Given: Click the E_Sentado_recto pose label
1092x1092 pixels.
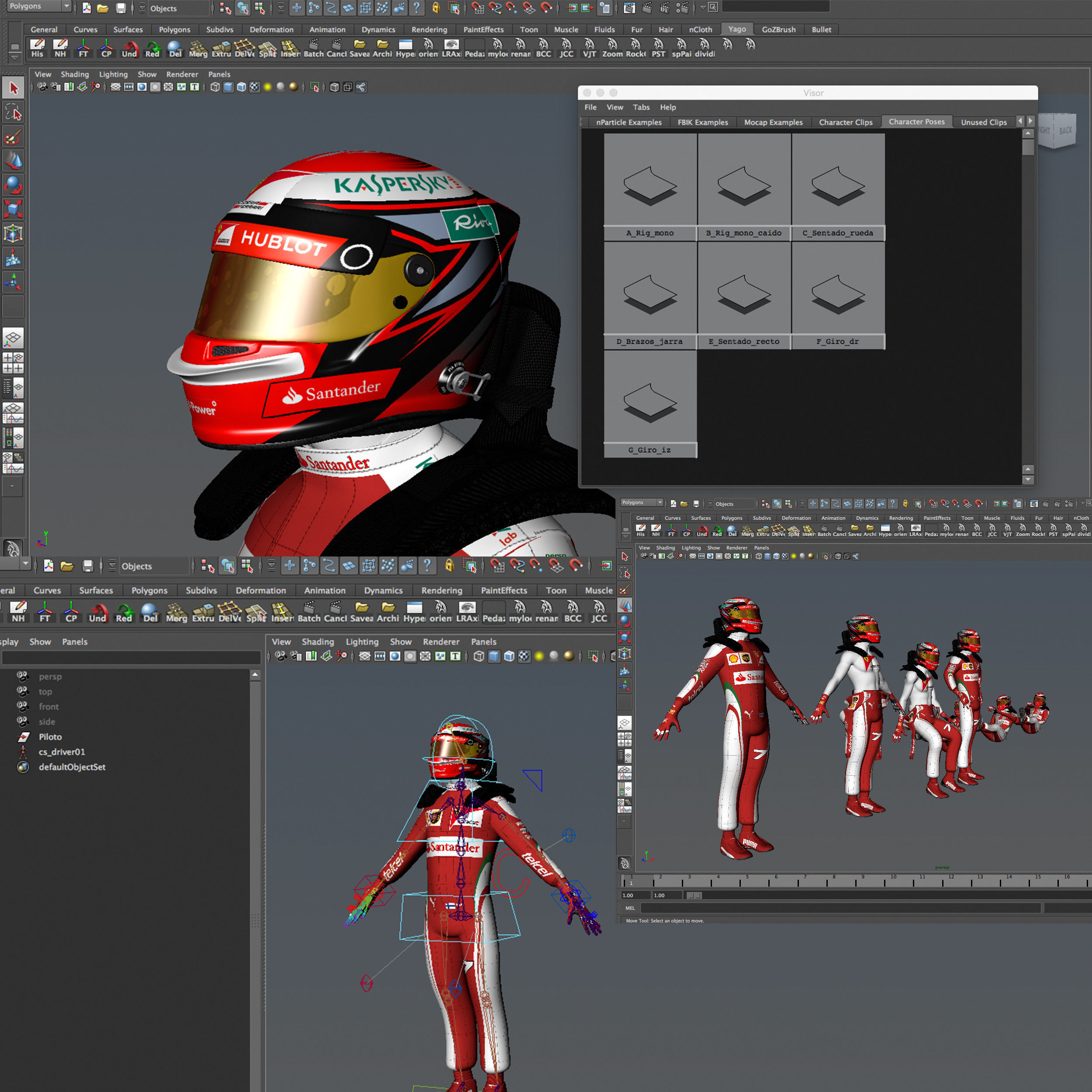Looking at the screenshot, I should pyautogui.click(x=743, y=342).
